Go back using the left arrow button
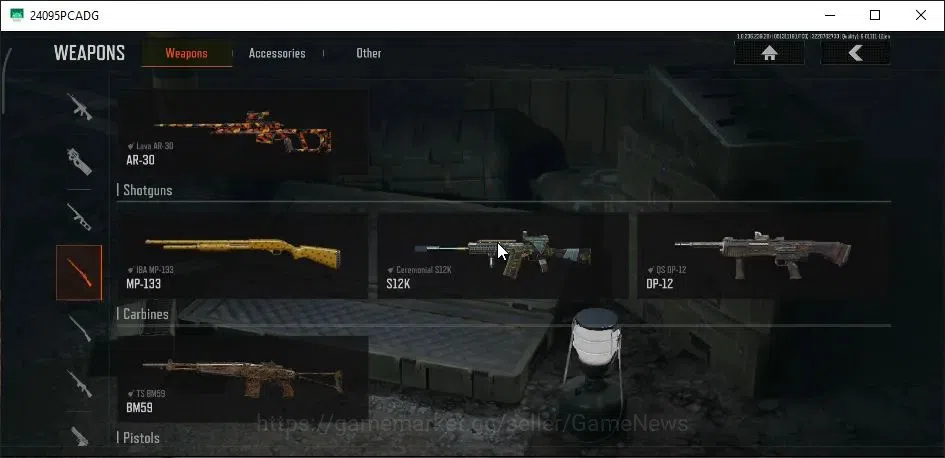Image resolution: width=945 pixels, height=458 pixels. click(x=855, y=53)
